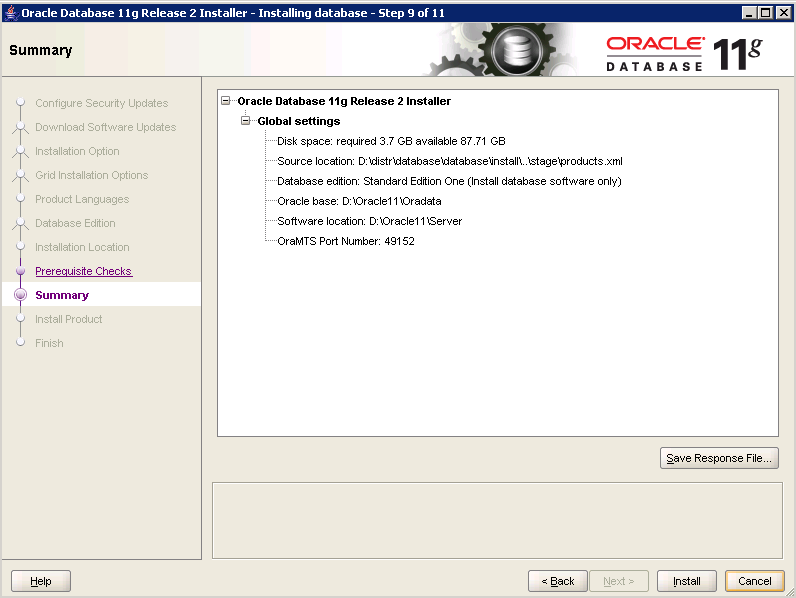Viewport: 796px width, 598px height.
Task: Click the Finish step bullet icon
Action: coord(20,342)
